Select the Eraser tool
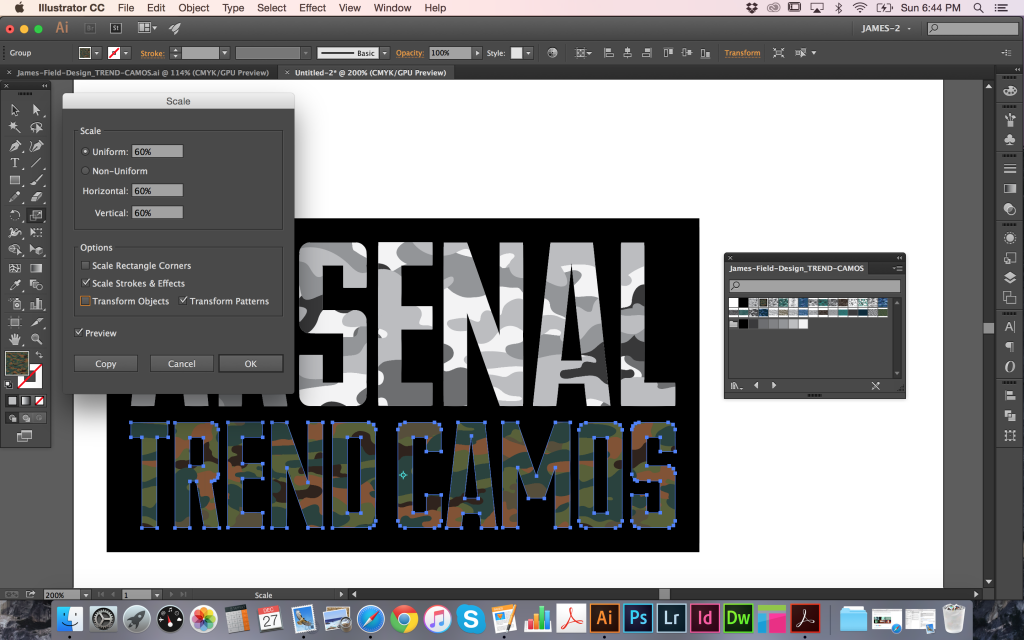 coord(36,197)
